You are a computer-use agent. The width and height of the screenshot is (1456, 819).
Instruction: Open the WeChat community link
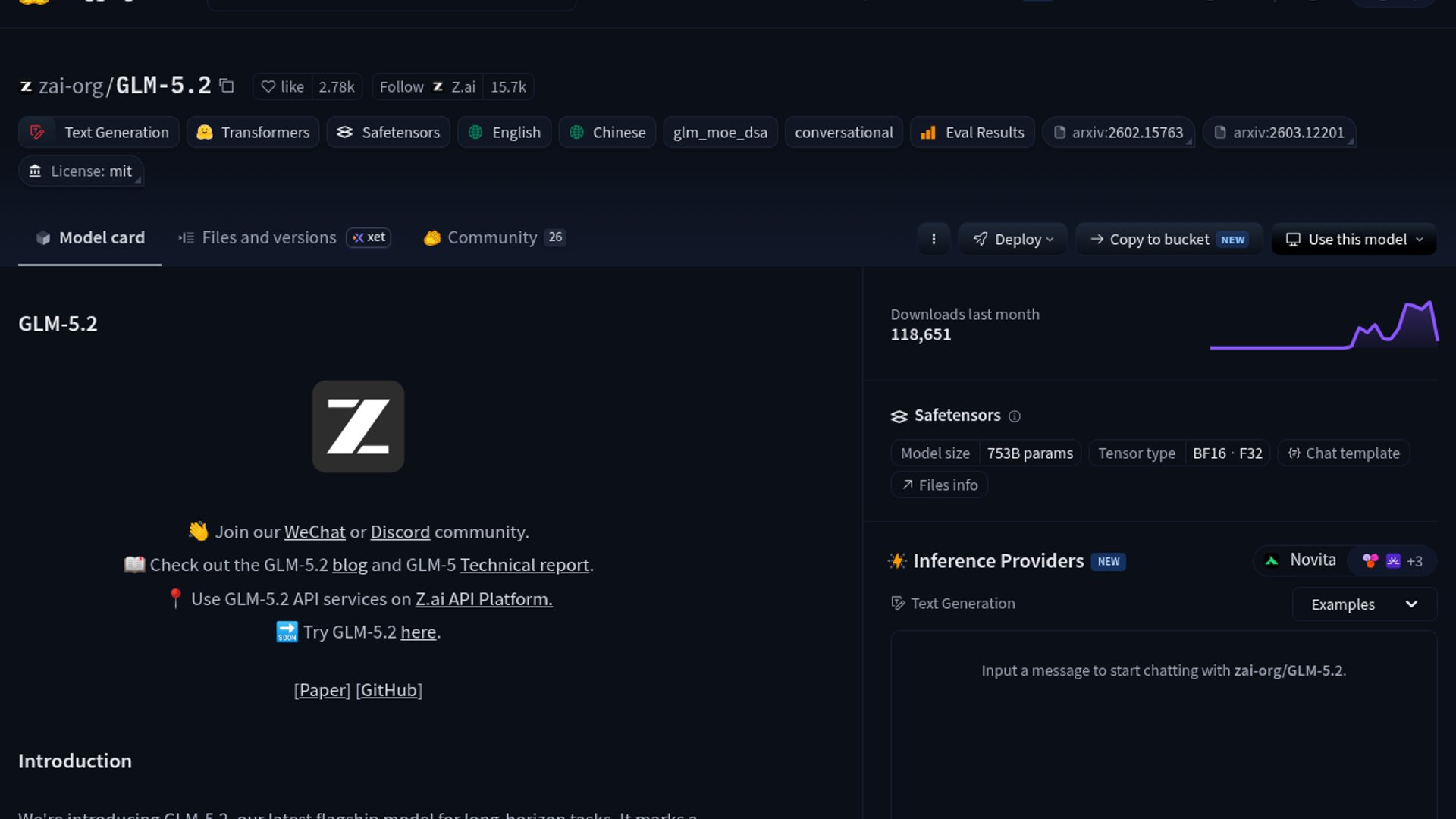[x=315, y=532]
